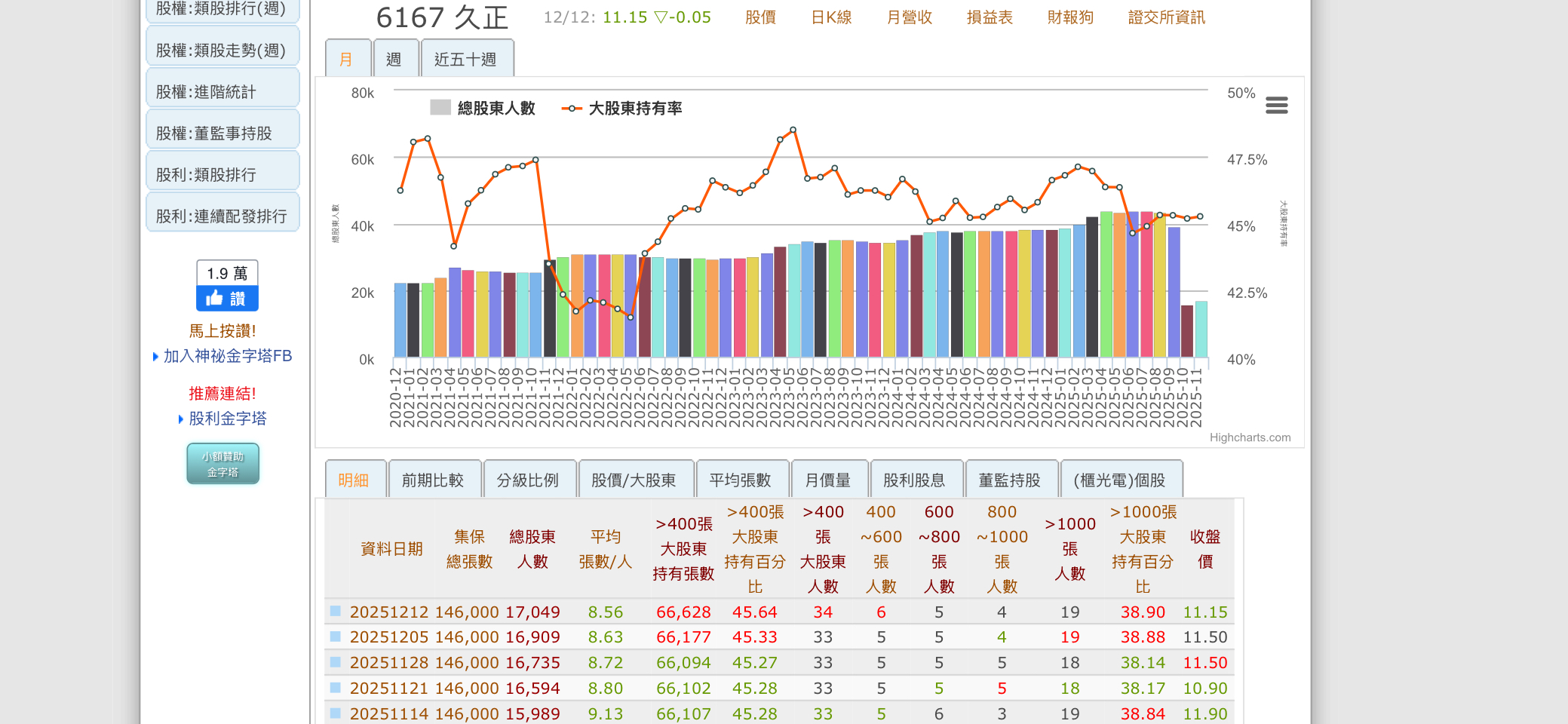Image resolution: width=1568 pixels, height=724 pixels.
Task: Switch to the 週 weekly chart tab
Action: pyautogui.click(x=394, y=60)
